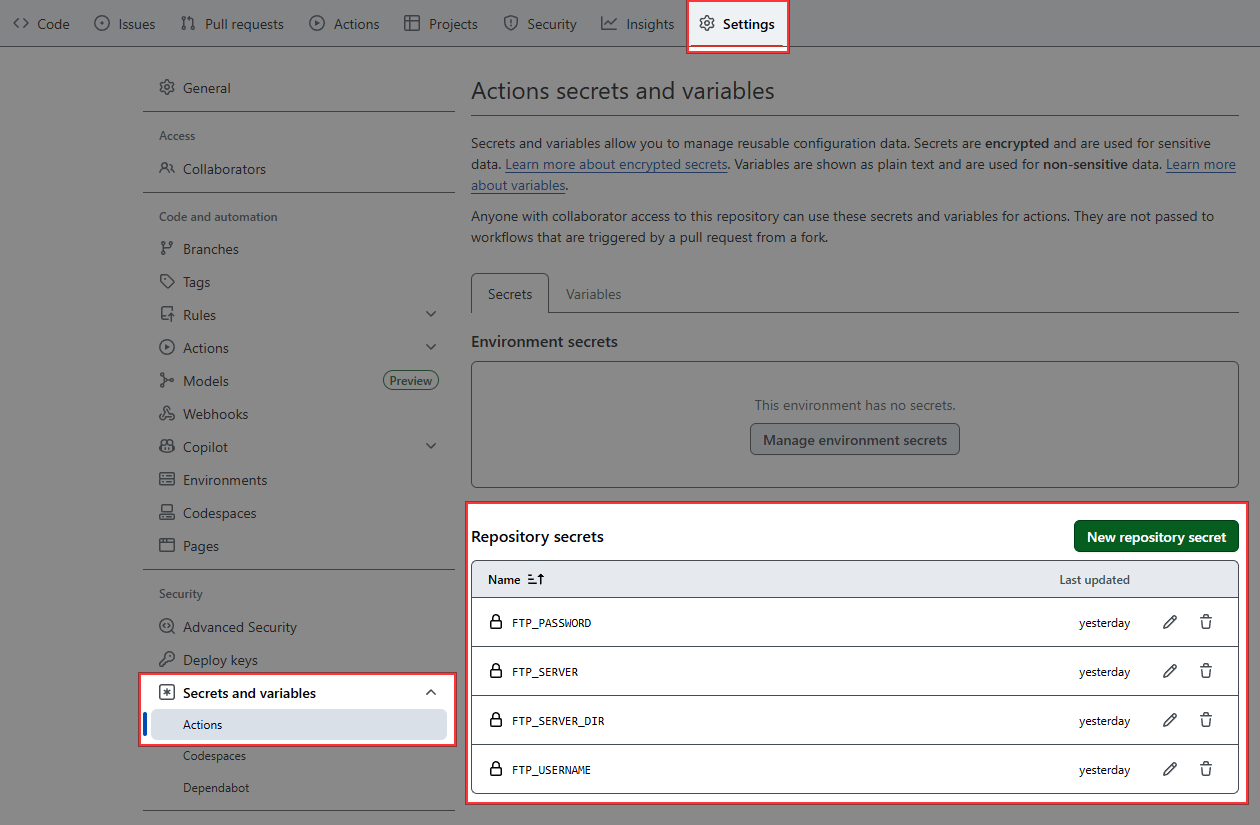Click pencil icon for FTP_USERNAME secret
This screenshot has height=825, width=1260.
pos(1169,769)
